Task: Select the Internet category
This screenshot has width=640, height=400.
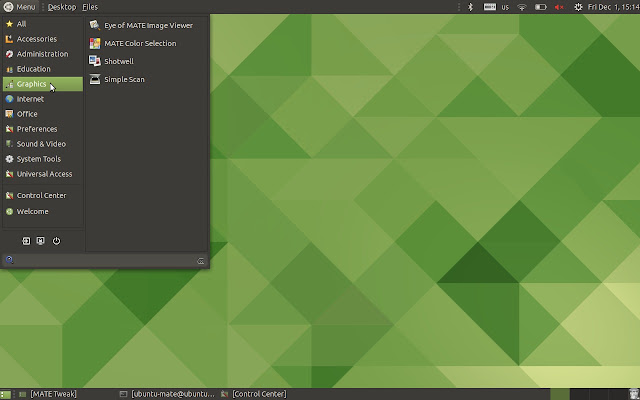Action: (x=42, y=99)
